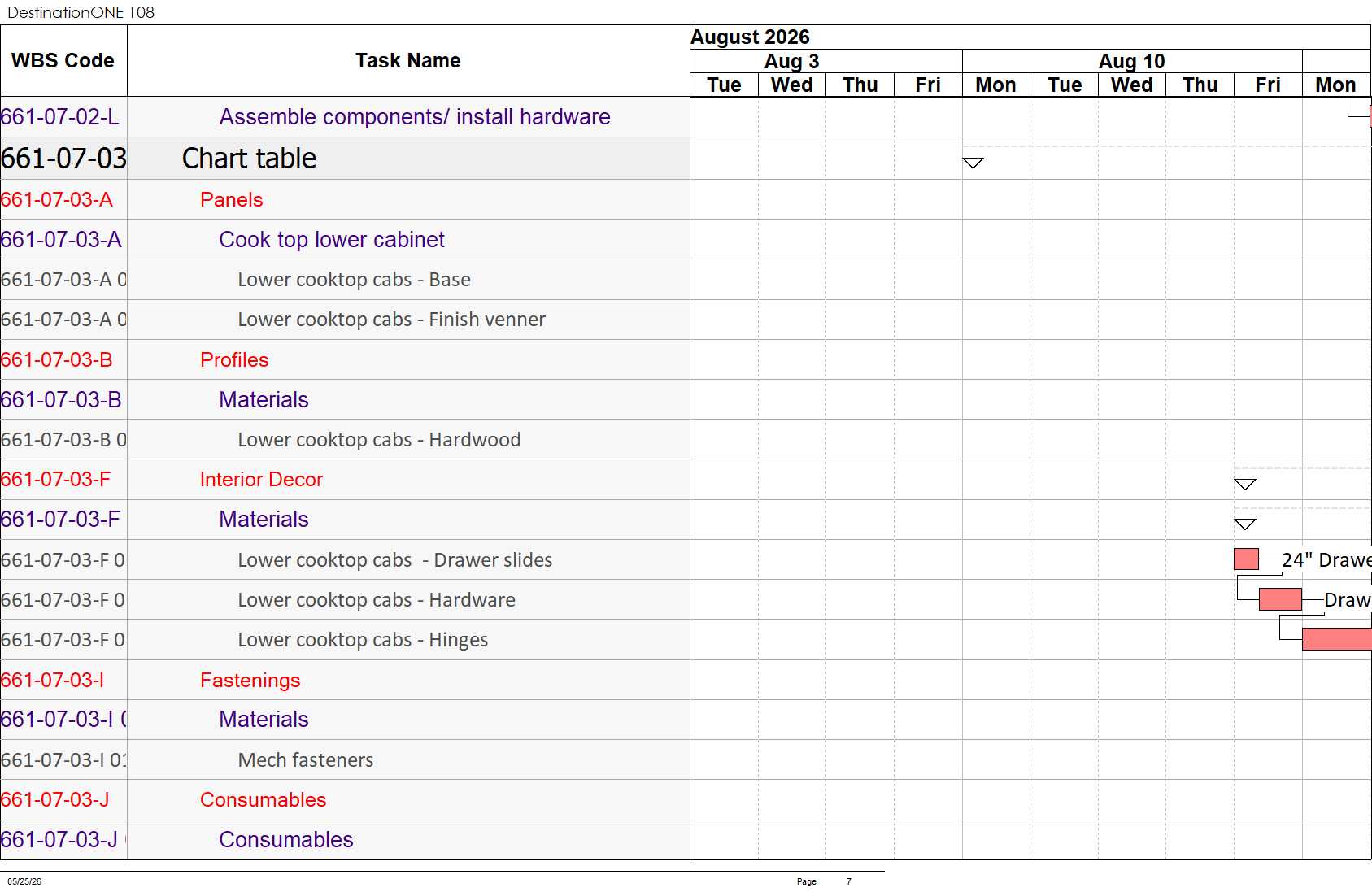Click WBS code 661-07-03-J next to the red Consumables row
This screenshot has width=1372, height=892.
click(55, 800)
